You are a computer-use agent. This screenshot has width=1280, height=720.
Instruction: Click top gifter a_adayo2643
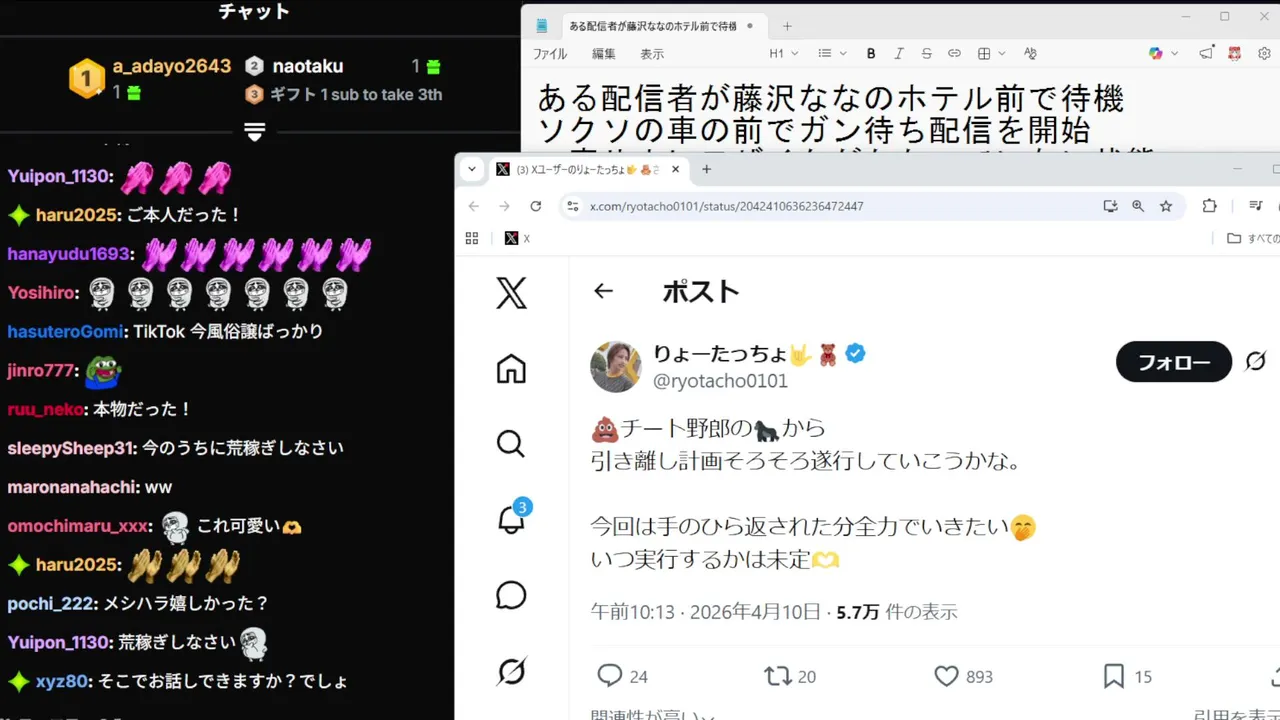click(x=171, y=66)
